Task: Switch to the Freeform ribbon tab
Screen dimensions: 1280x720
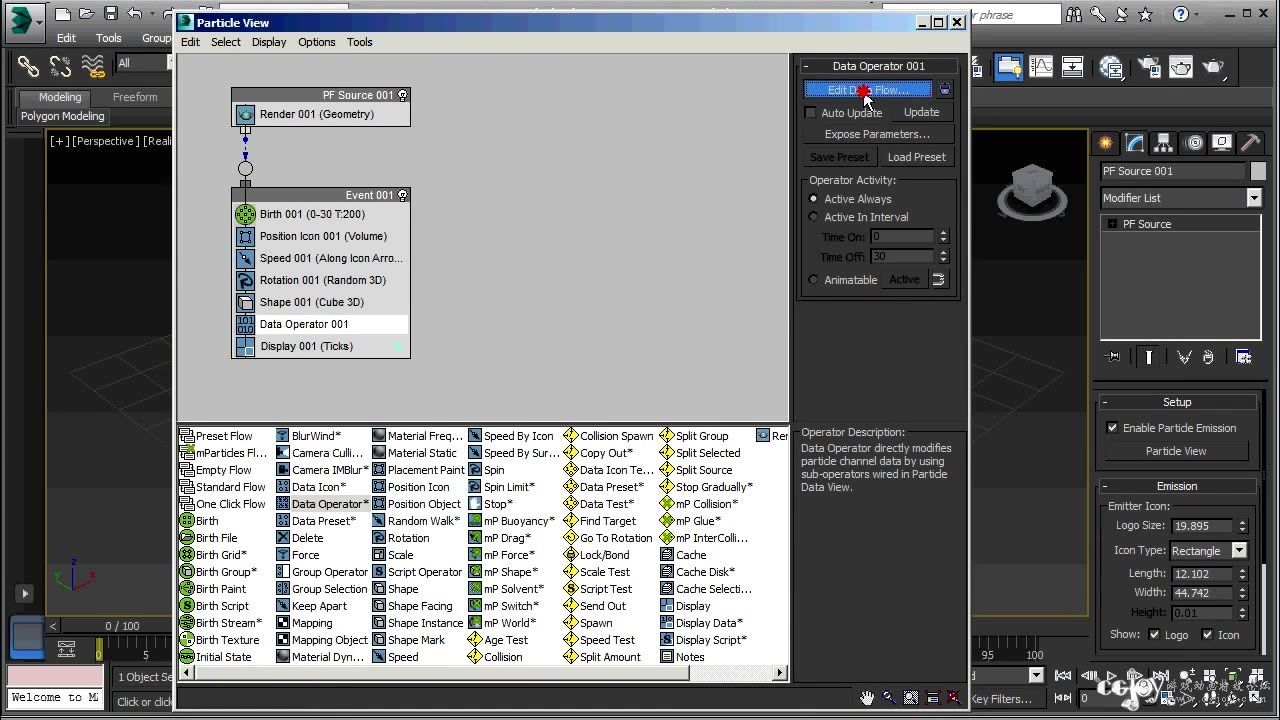Action: [135, 97]
